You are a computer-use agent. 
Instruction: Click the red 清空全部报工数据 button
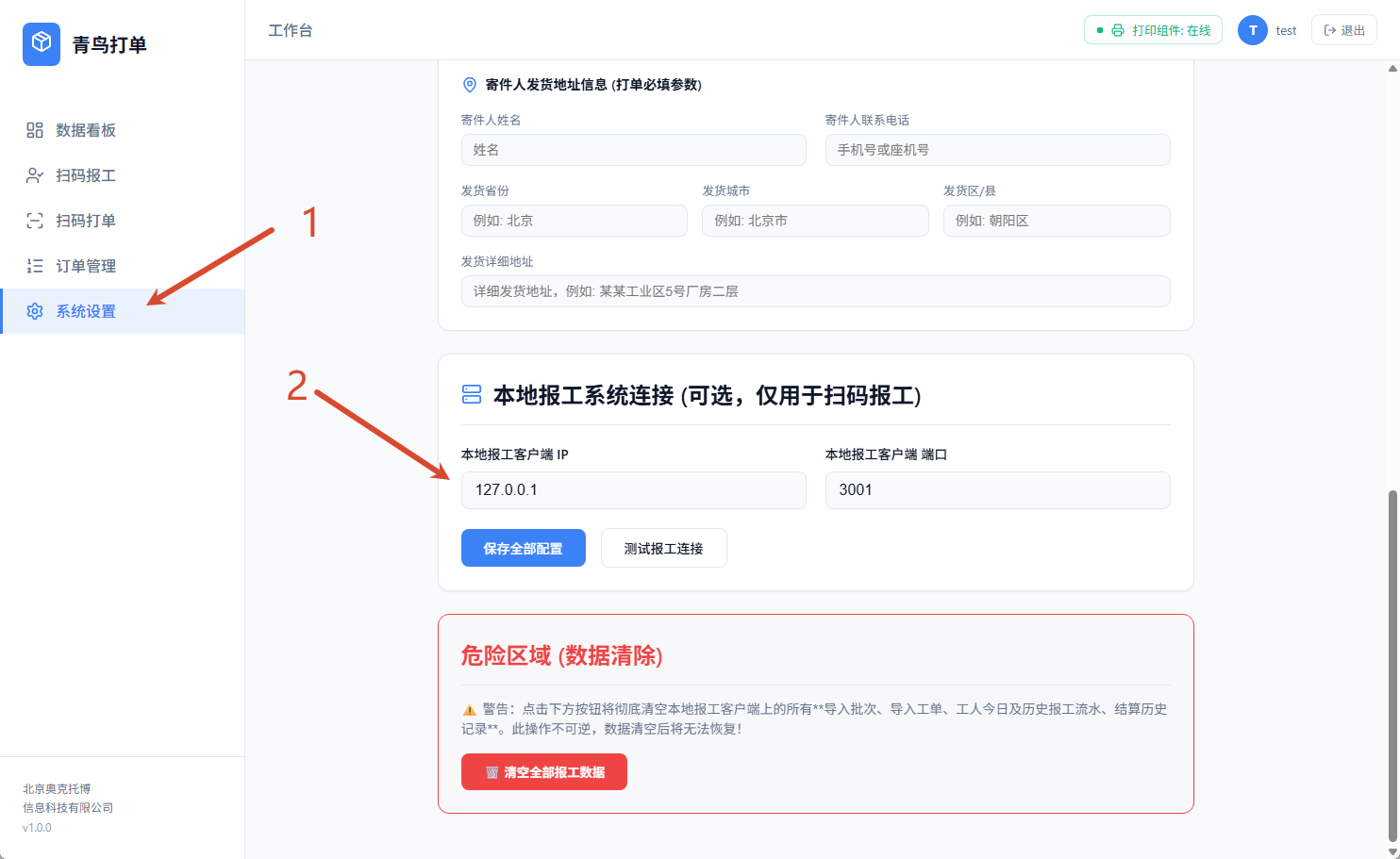click(x=544, y=772)
